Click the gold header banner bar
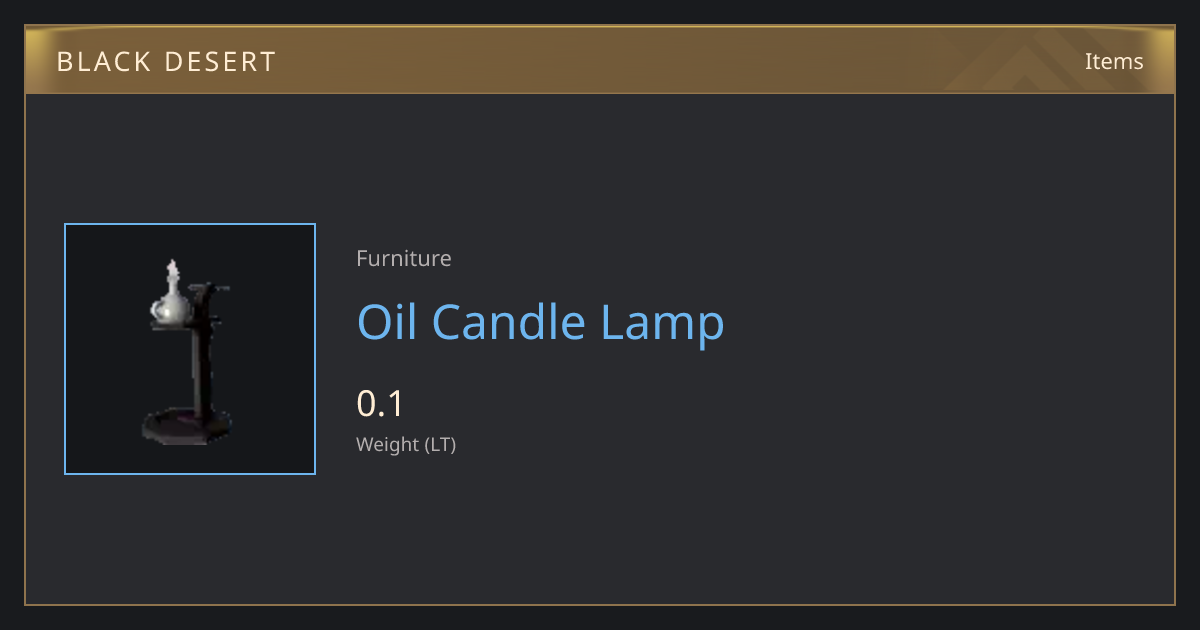Screen dimensions: 1200x630 click(x=600, y=61)
